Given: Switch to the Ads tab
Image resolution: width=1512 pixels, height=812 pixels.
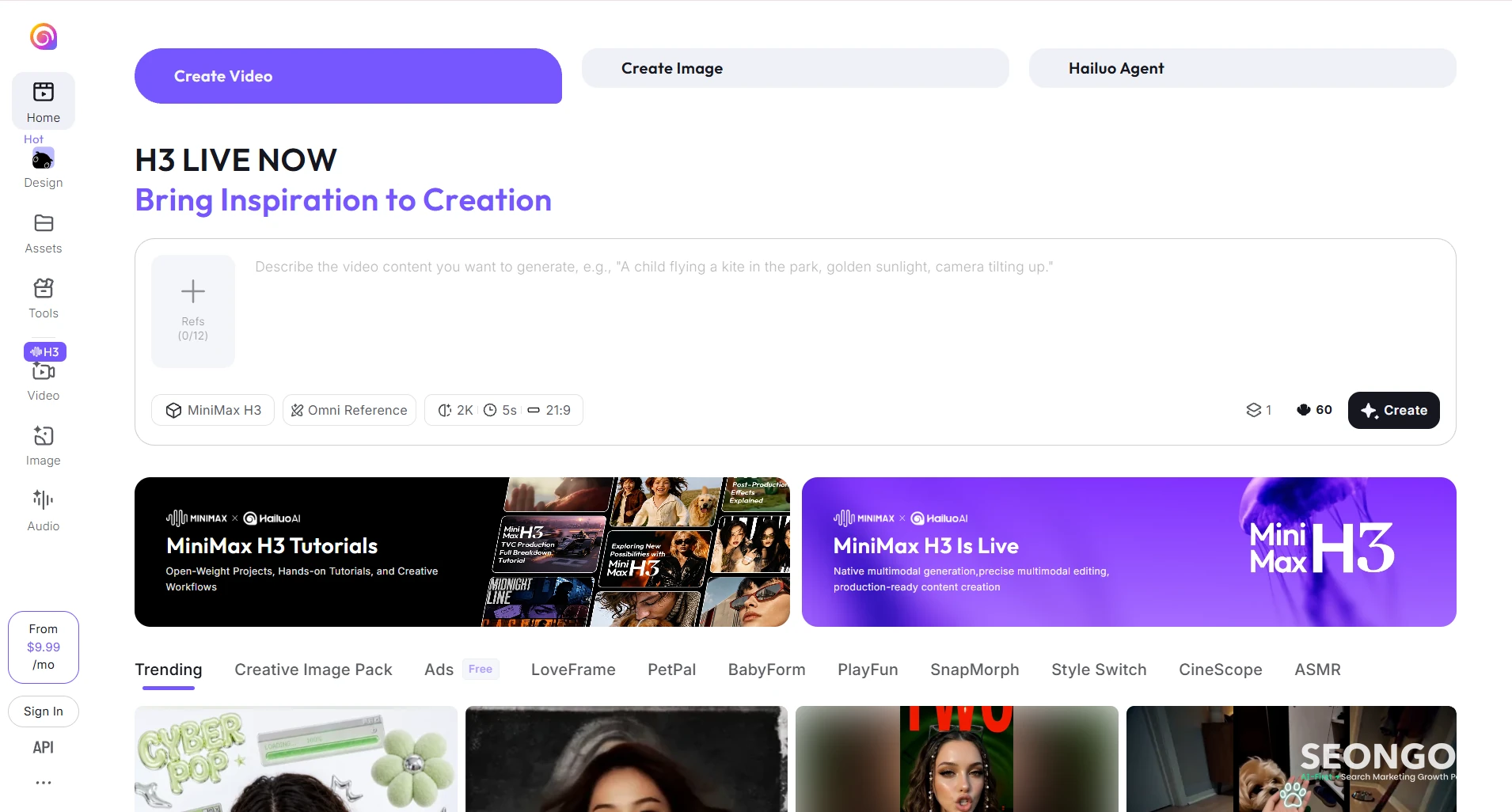Looking at the screenshot, I should click(439, 670).
